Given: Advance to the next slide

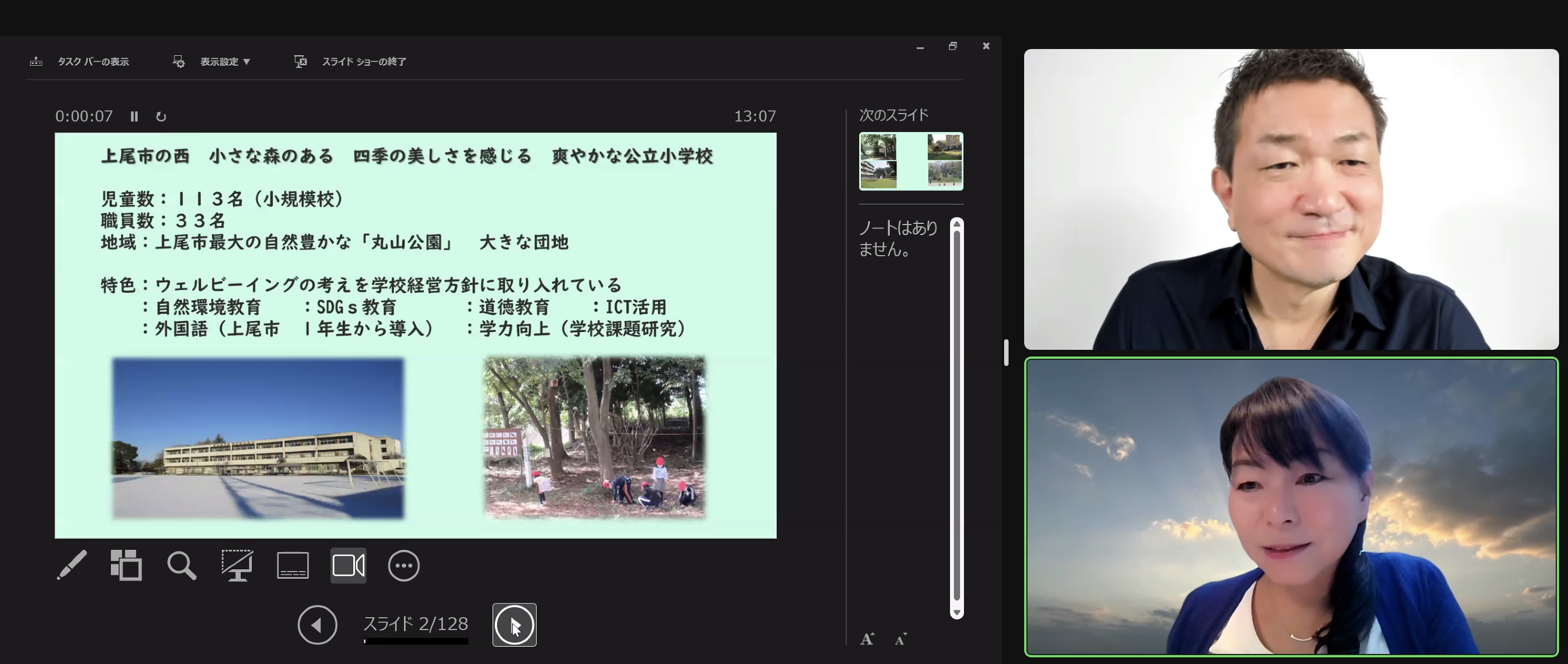Looking at the screenshot, I should coord(514,624).
